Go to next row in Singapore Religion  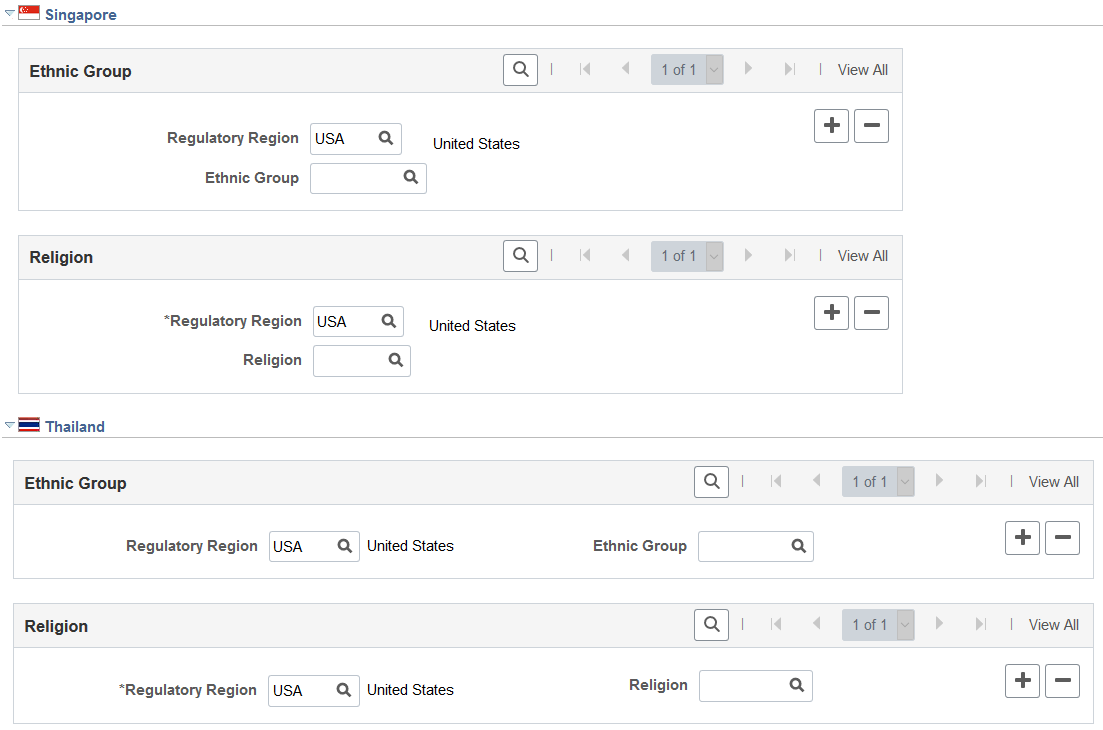[x=748, y=255]
